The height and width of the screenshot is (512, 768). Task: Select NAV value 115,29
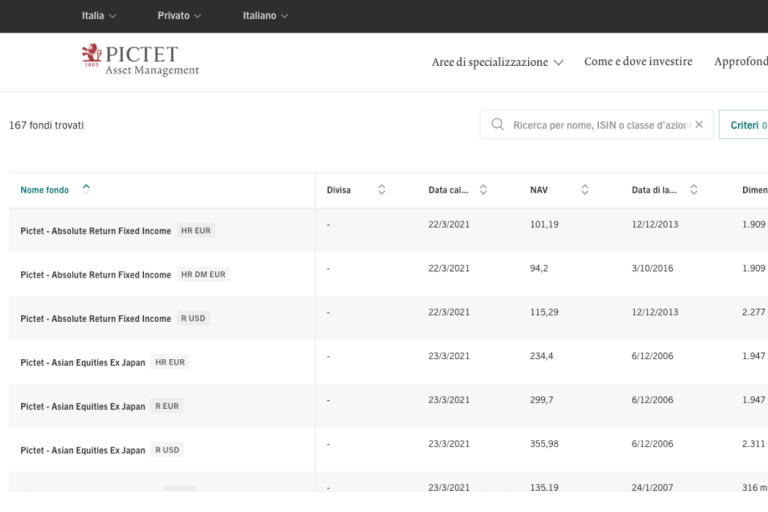pyautogui.click(x=544, y=312)
